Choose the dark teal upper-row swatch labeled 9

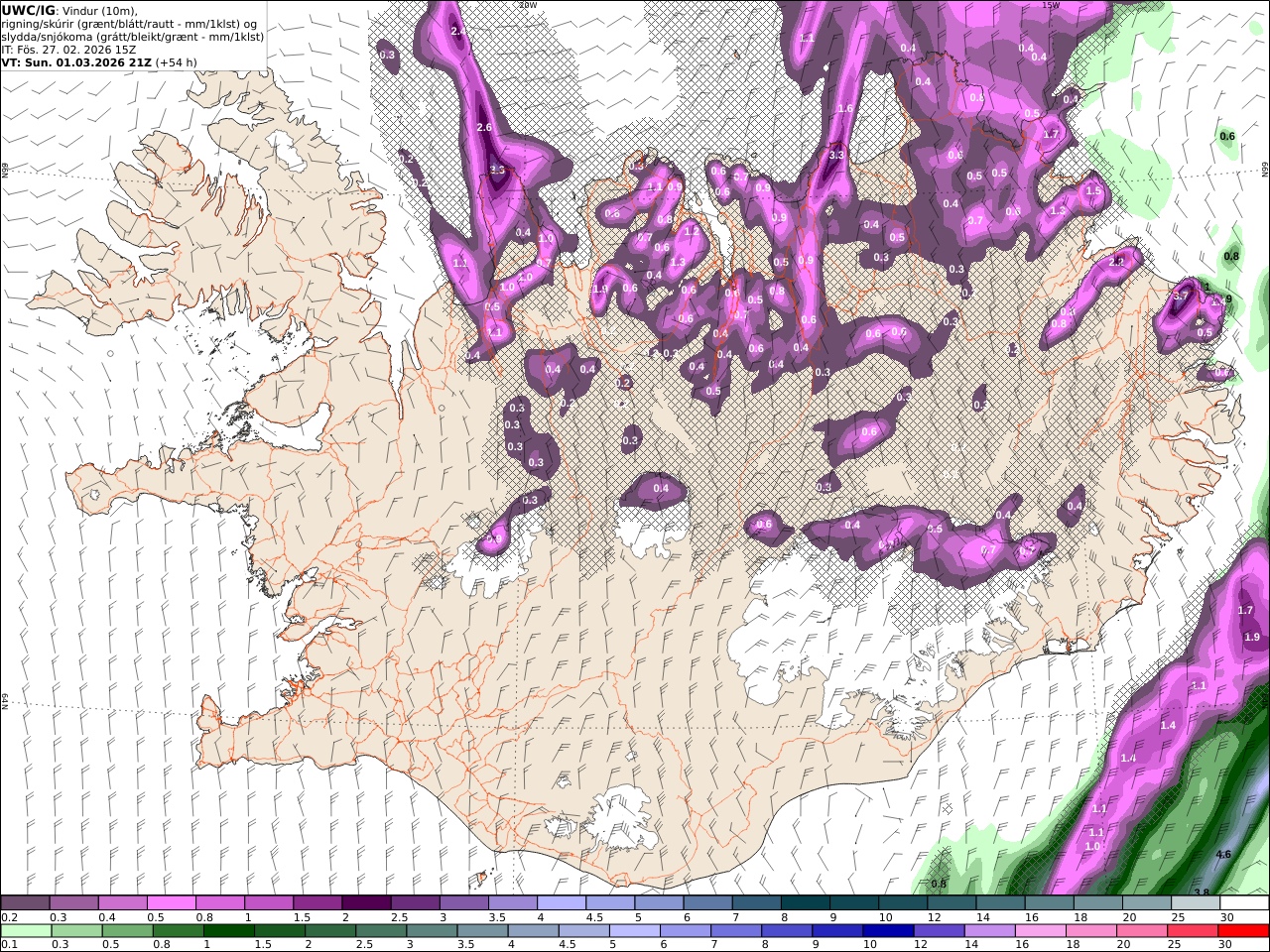pos(853,903)
